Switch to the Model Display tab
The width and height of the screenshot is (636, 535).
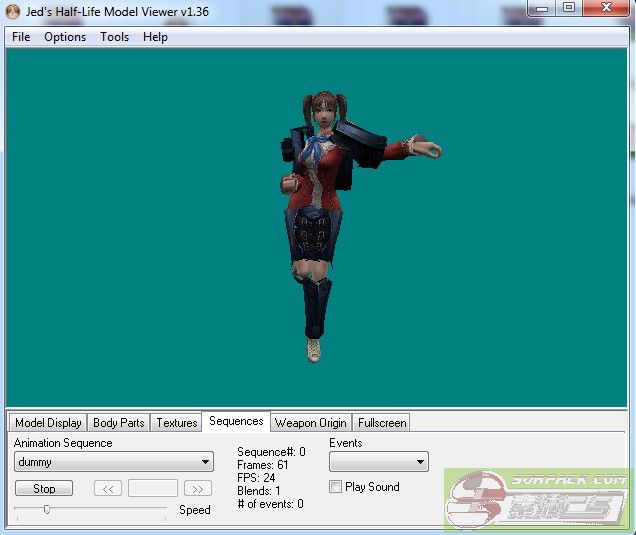point(48,423)
